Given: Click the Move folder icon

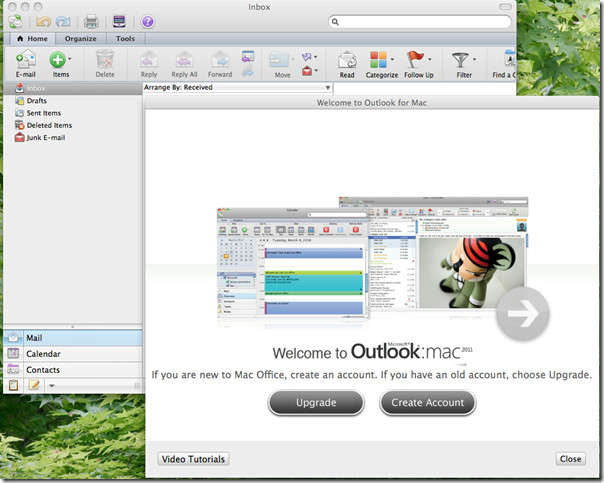Looking at the screenshot, I should tap(279, 60).
